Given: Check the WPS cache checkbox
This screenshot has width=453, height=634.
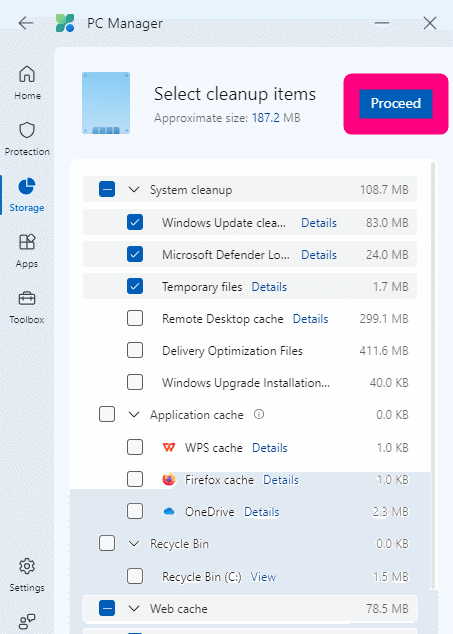Looking at the screenshot, I should pyautogui.click(x=135, y=447).
